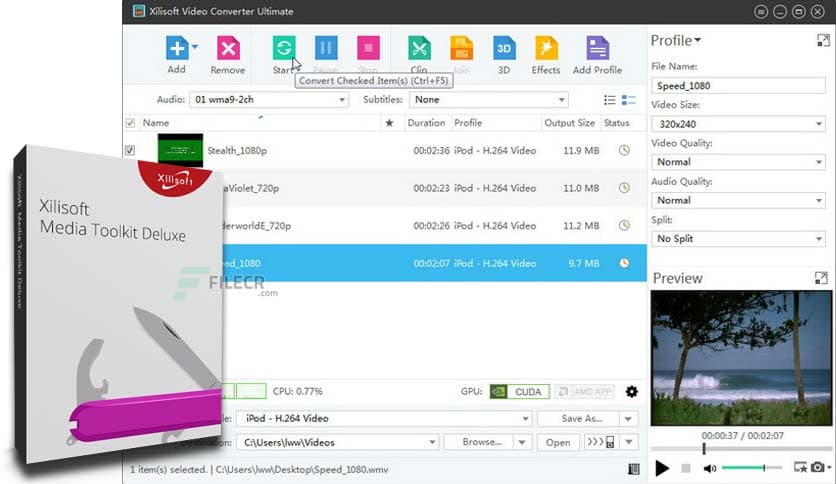Open the Video Size 320x240 dropdown

point(738,124)
